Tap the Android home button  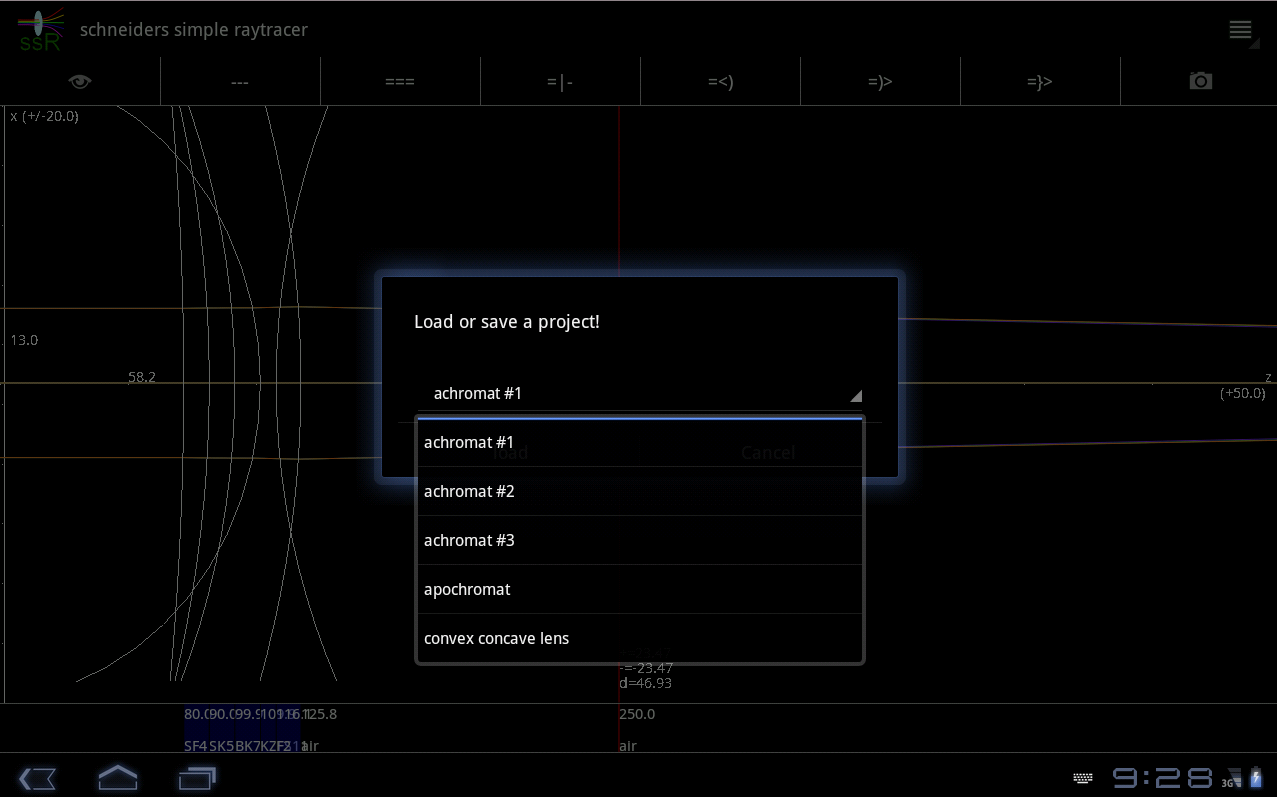[117, 777]
